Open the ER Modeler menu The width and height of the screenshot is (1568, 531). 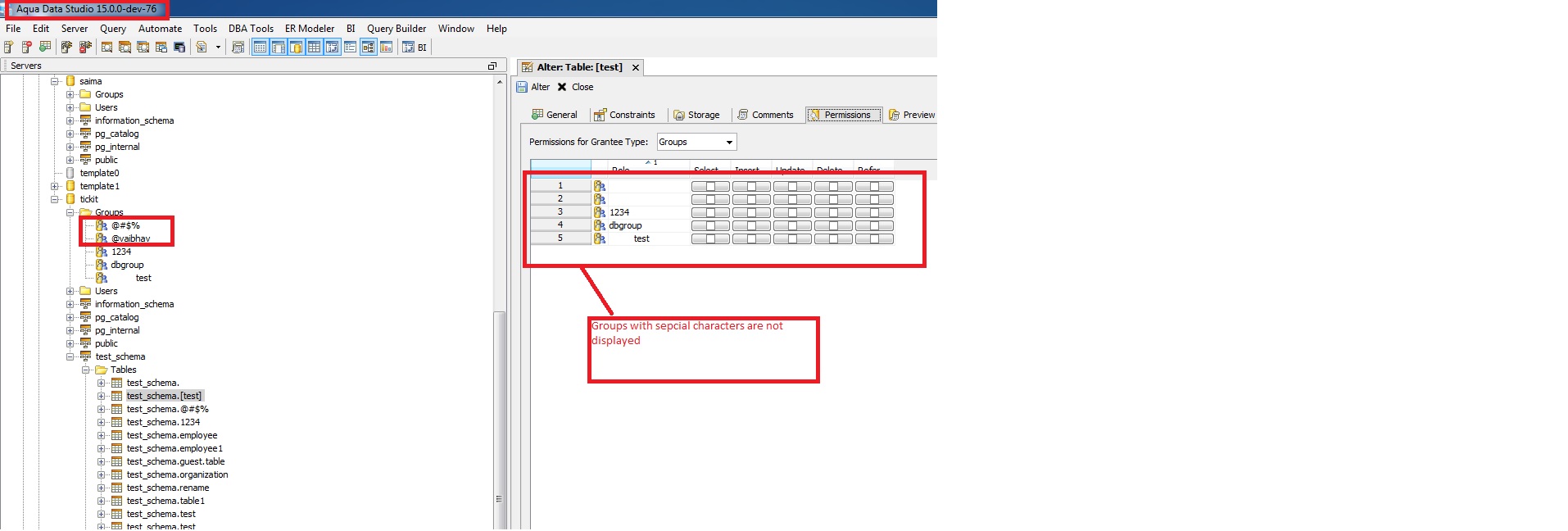310,29
